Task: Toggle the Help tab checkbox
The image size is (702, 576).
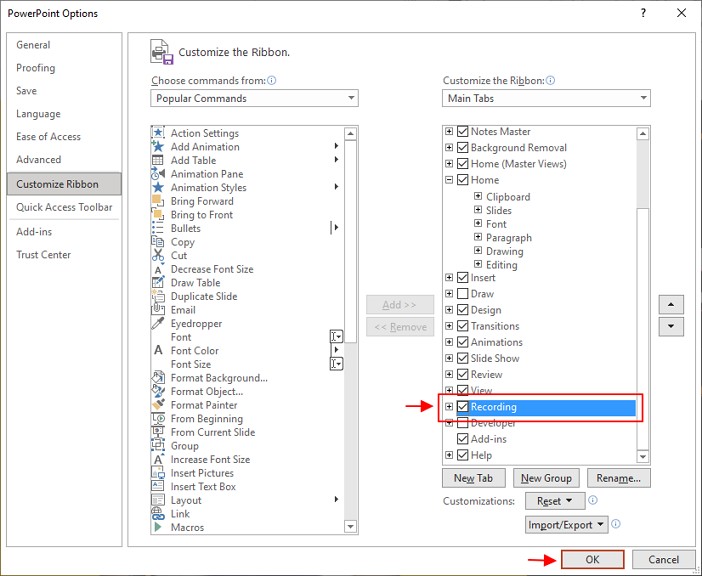Action: click(462, 455)
